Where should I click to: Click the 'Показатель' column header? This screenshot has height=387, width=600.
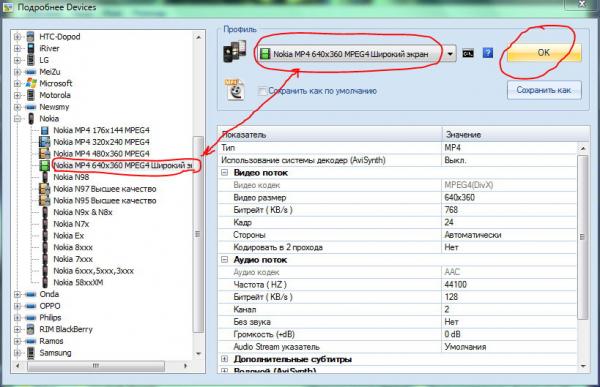pos(330,134)
